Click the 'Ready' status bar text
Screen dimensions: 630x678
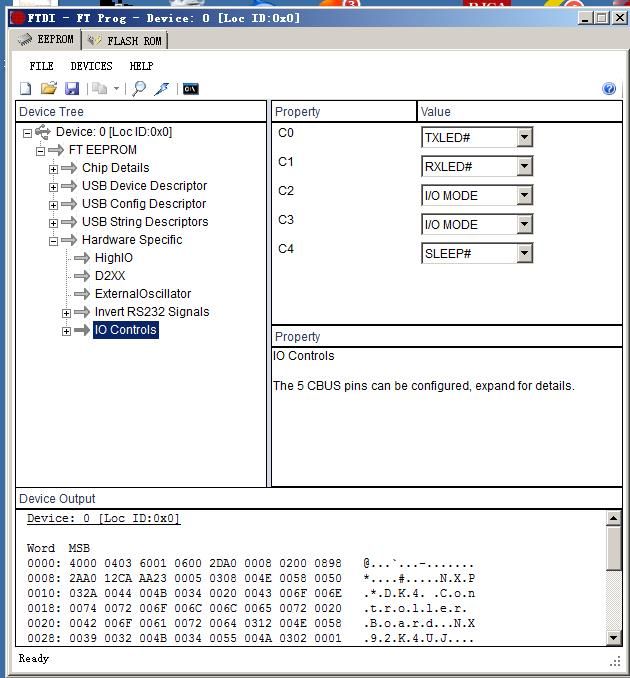point(34,658)
